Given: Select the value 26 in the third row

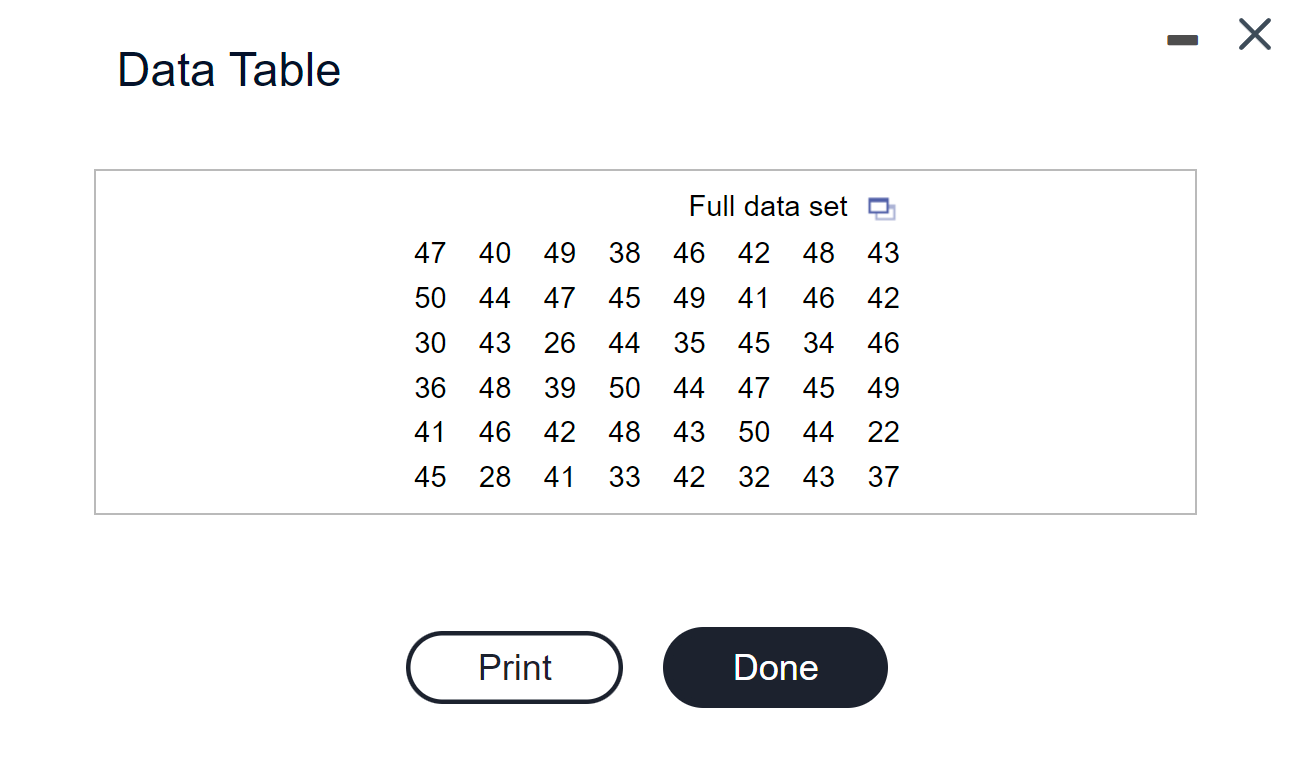Looking at the screenshot, I should coord(559,343).
